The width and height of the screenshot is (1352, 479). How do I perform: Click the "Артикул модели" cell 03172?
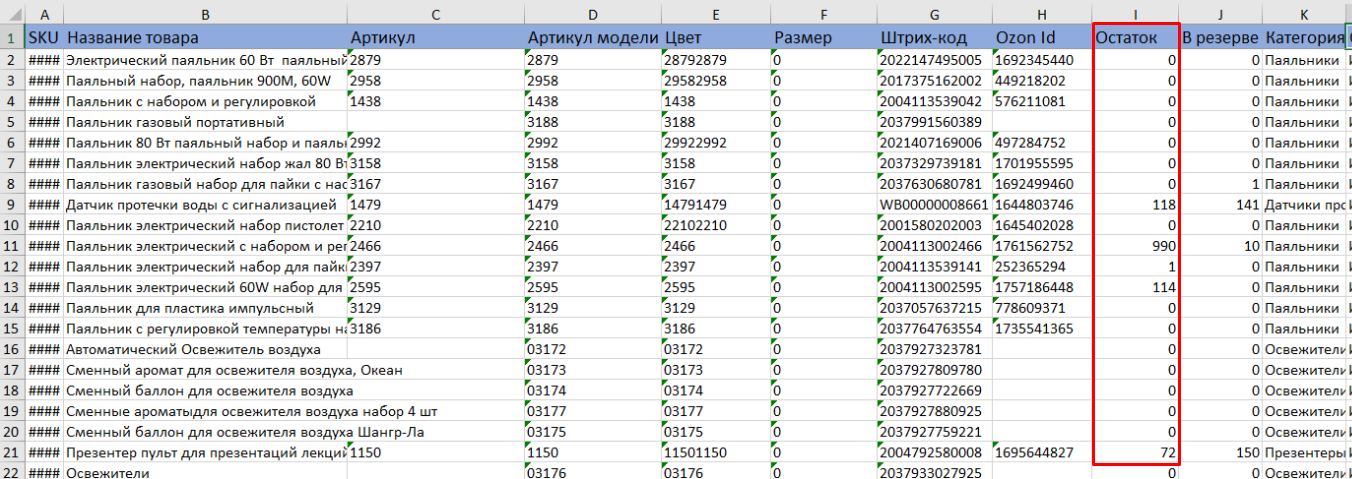[x=592, y=350]
